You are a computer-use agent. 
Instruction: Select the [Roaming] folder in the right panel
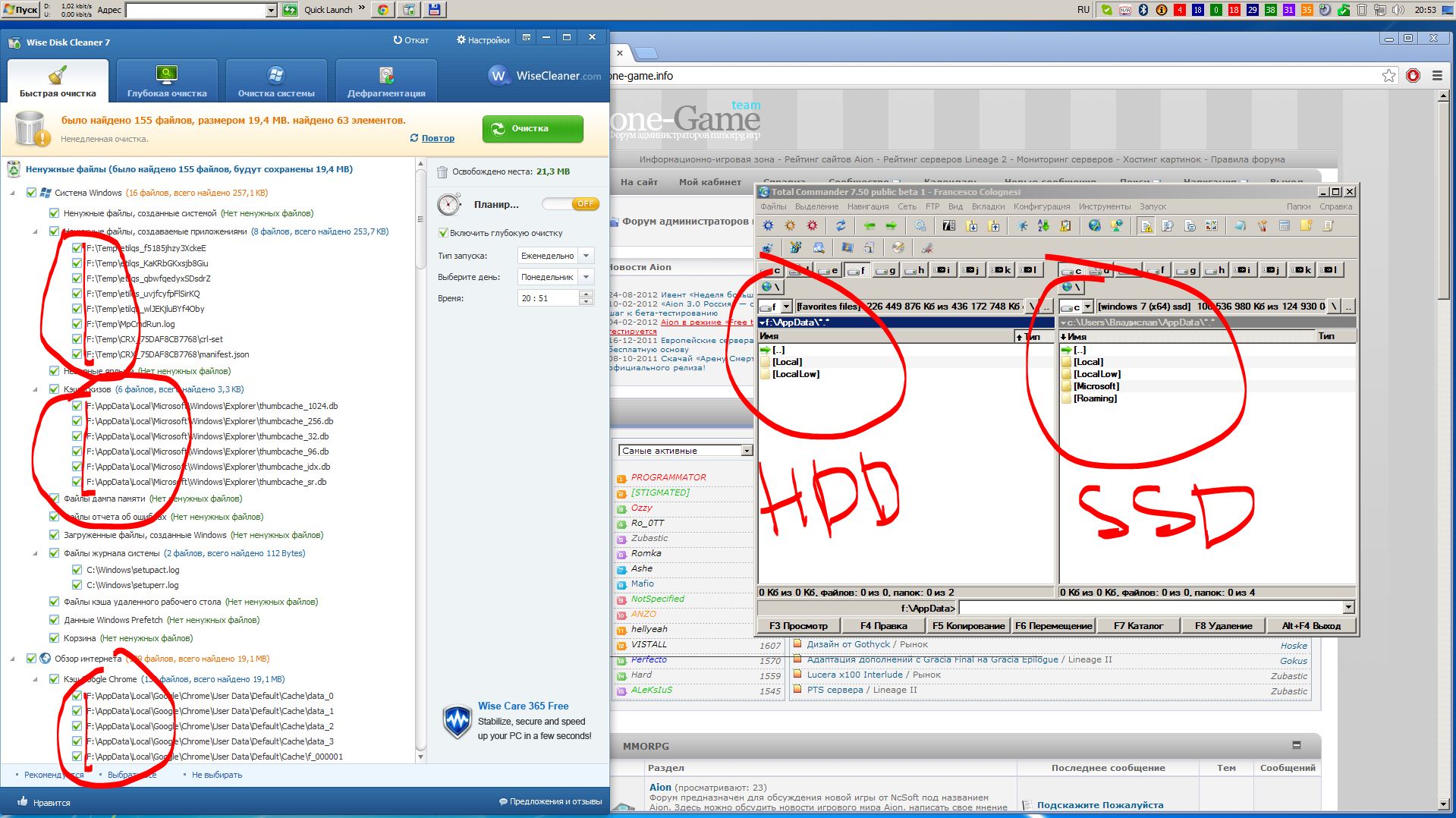tap(1095, 398)
